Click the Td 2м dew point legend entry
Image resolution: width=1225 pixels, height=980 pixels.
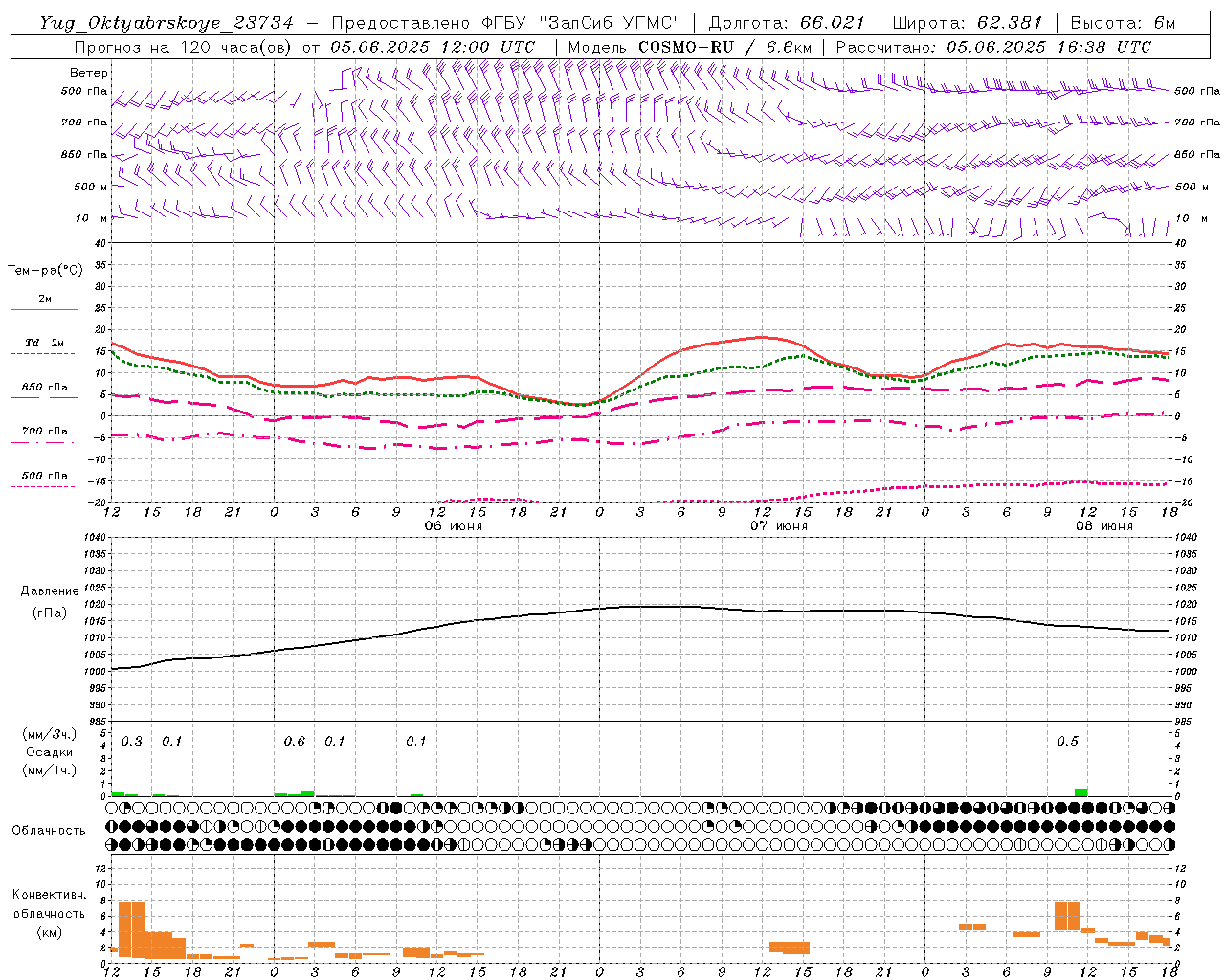coord(44,345)
